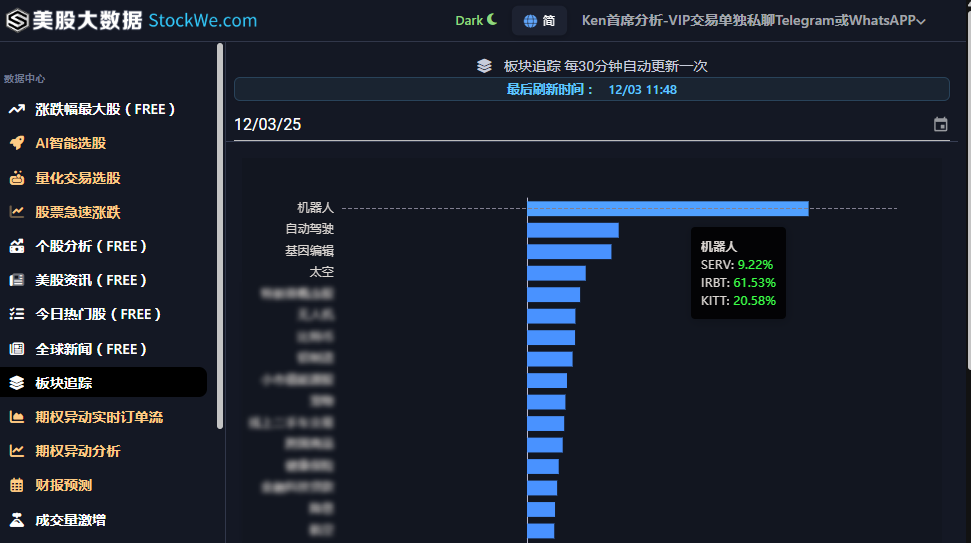Click the calendar grid icon beside 财报预测
Viewport: 971px width, 543px height.
(17, 485)
